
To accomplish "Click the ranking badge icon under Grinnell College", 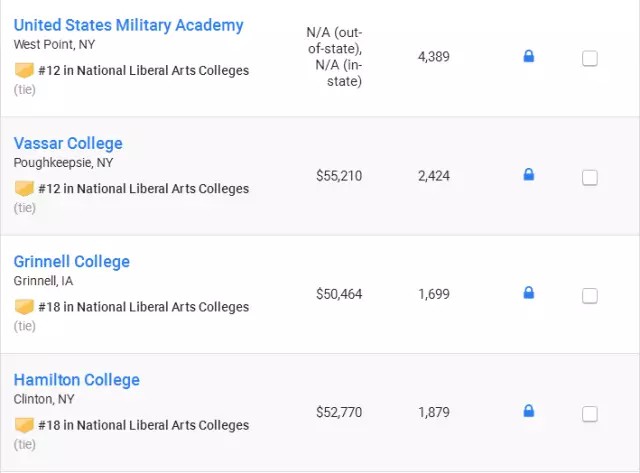I will tap(24, 307).
